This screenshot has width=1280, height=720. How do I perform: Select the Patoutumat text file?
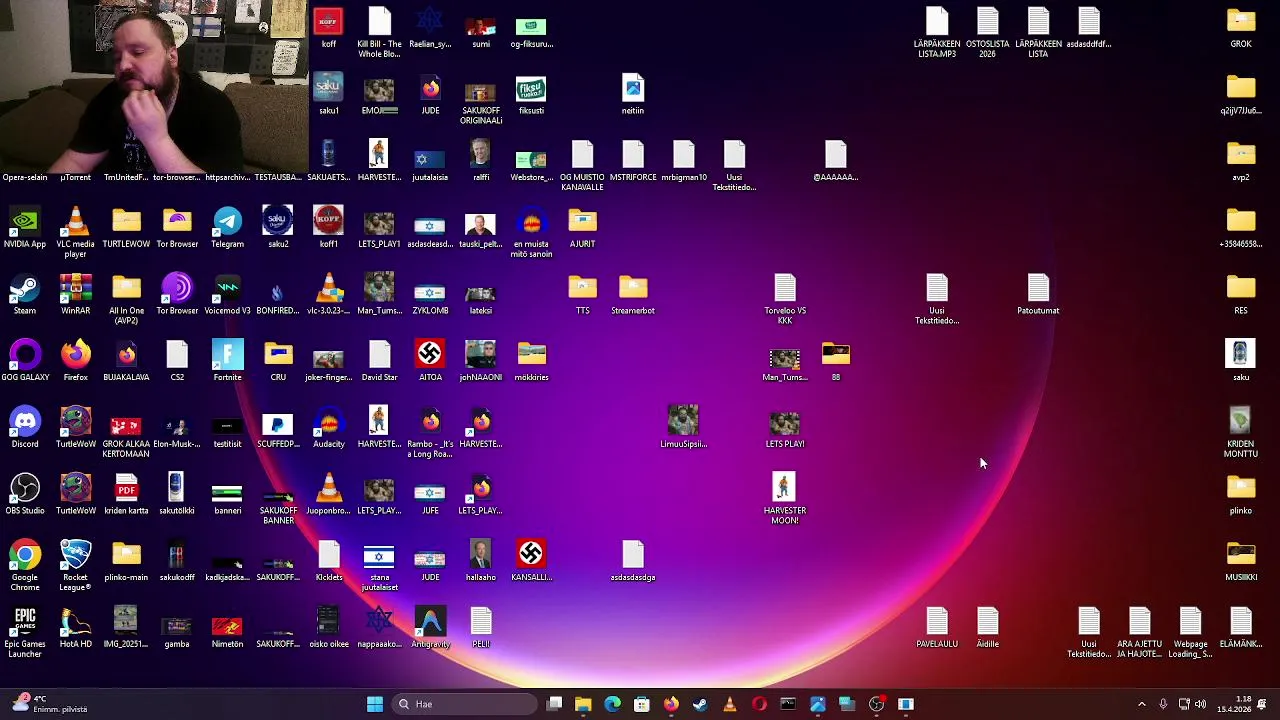(x=1038, y=295)
